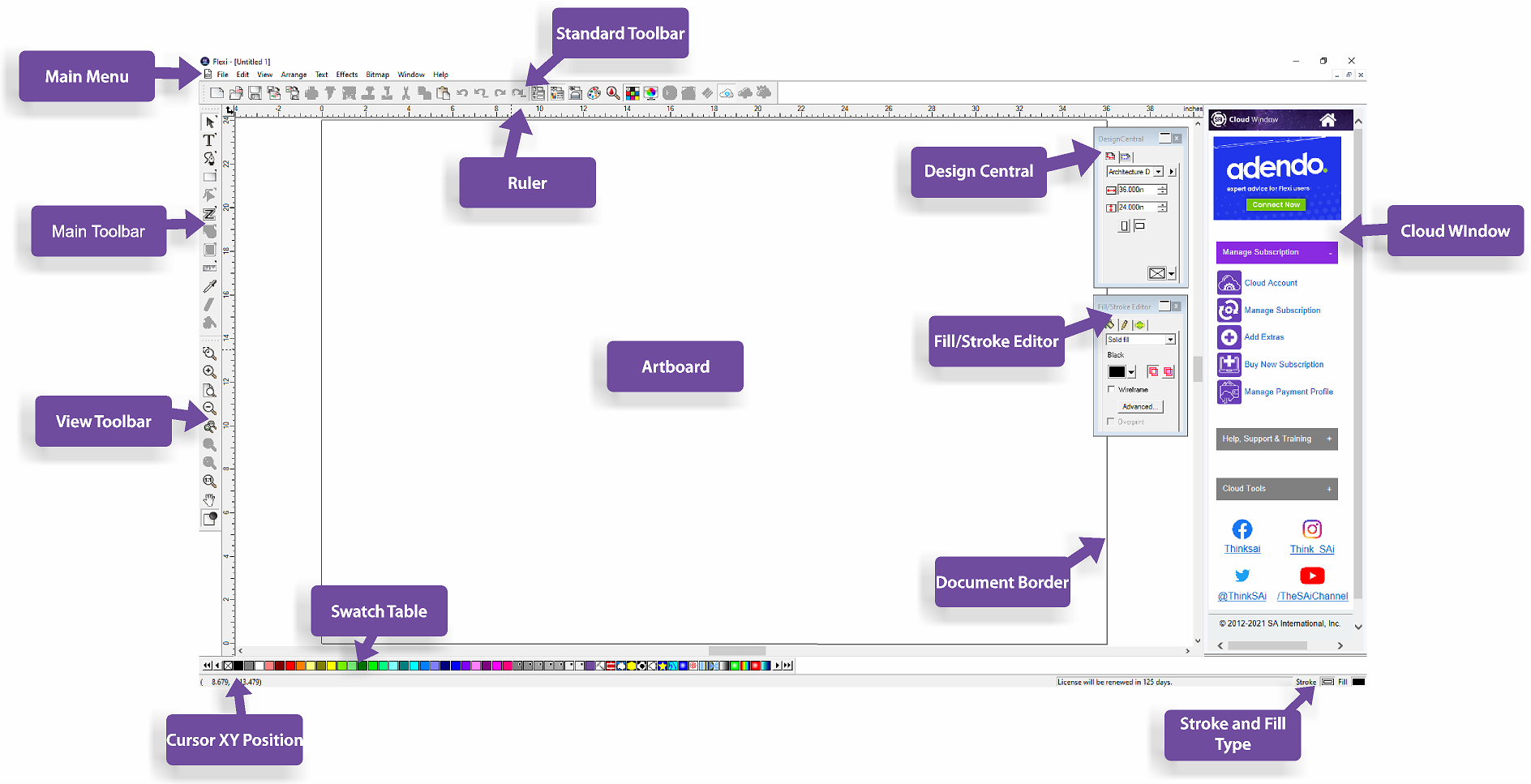Image resolution: width=1531 pixels, height=784 pixels.
Task: Select the Text tool
Action: [x=209, y=140]
